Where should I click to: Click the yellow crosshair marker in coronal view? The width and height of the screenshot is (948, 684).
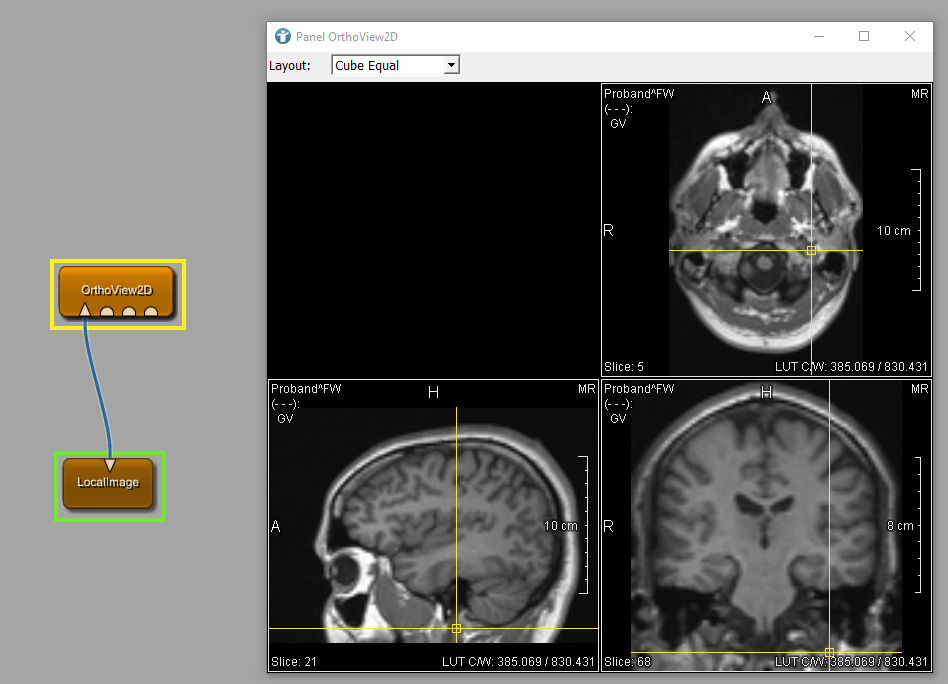click(829, 652)
